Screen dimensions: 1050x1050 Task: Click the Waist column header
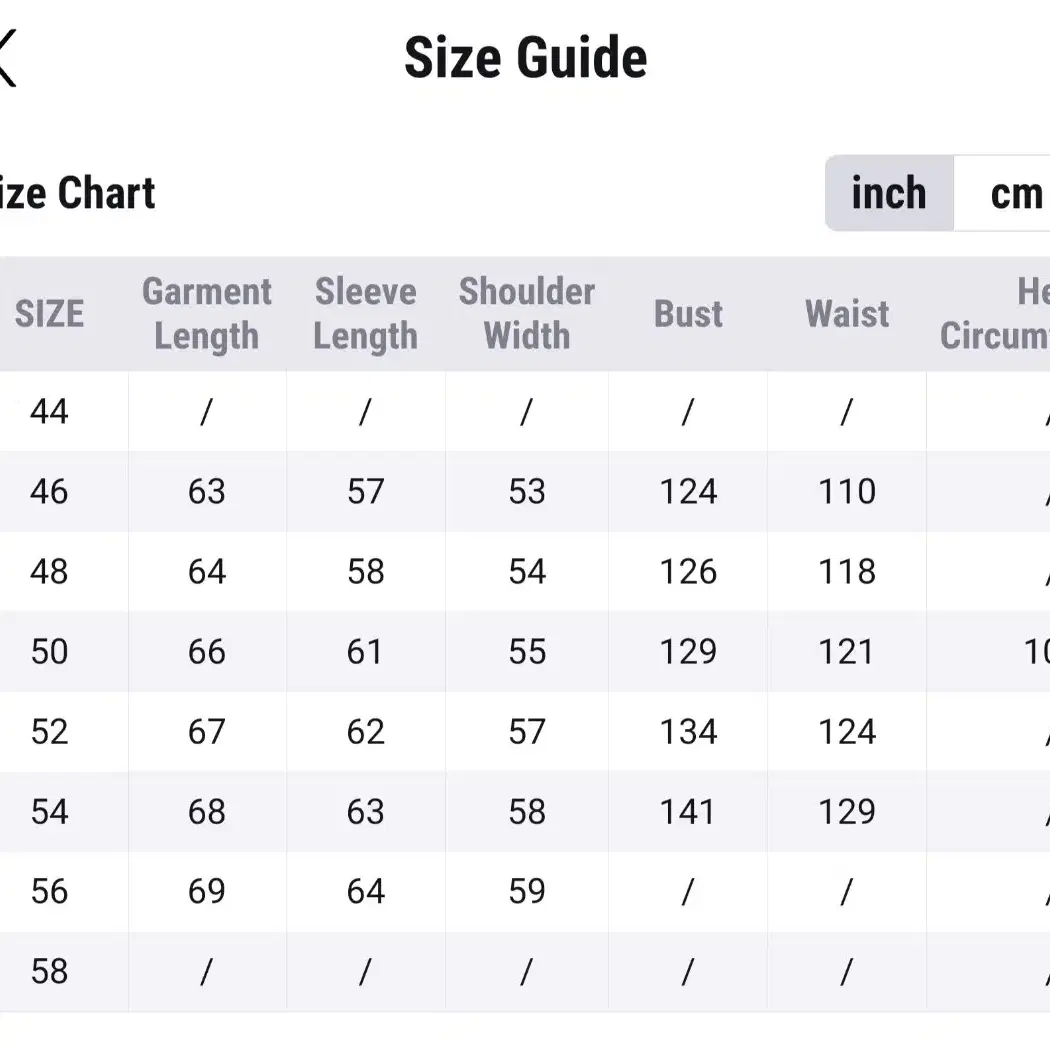point(847,313)
